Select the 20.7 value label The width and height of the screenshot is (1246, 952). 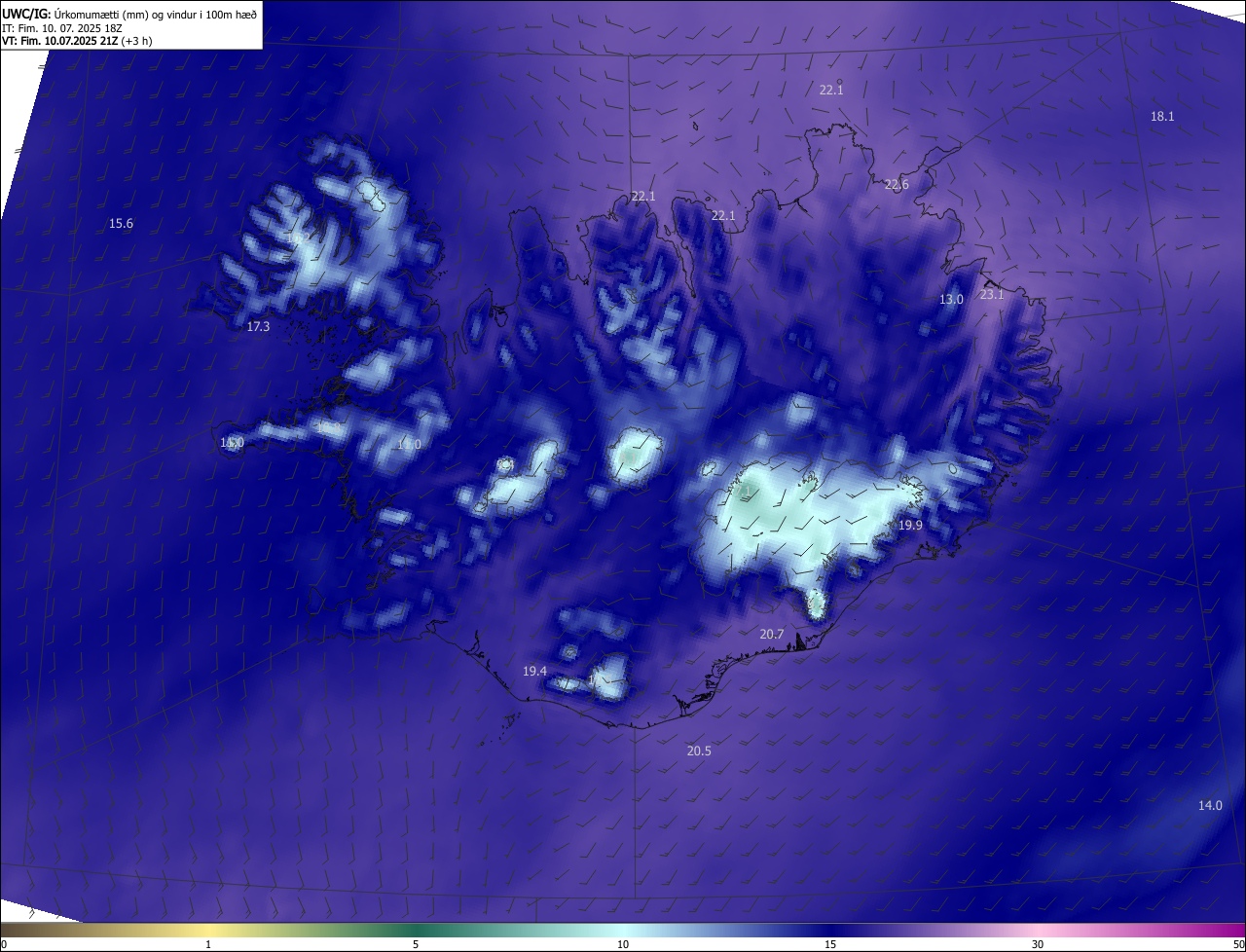coord(771,634)
